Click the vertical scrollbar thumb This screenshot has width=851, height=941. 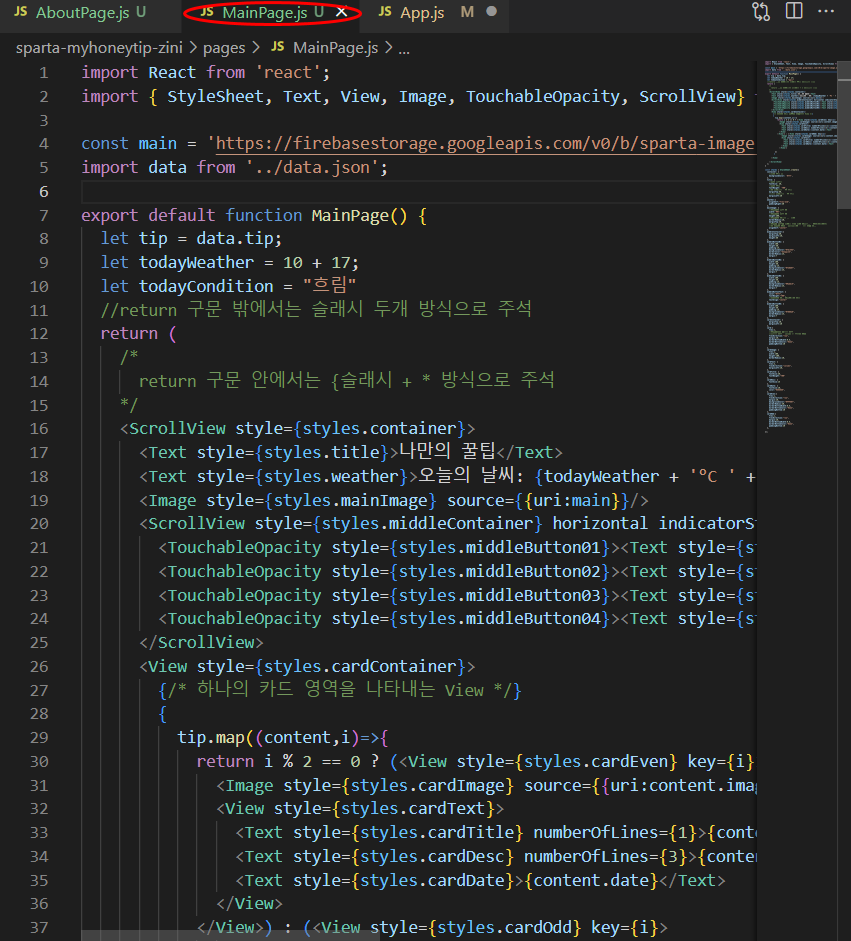point(844,134)
